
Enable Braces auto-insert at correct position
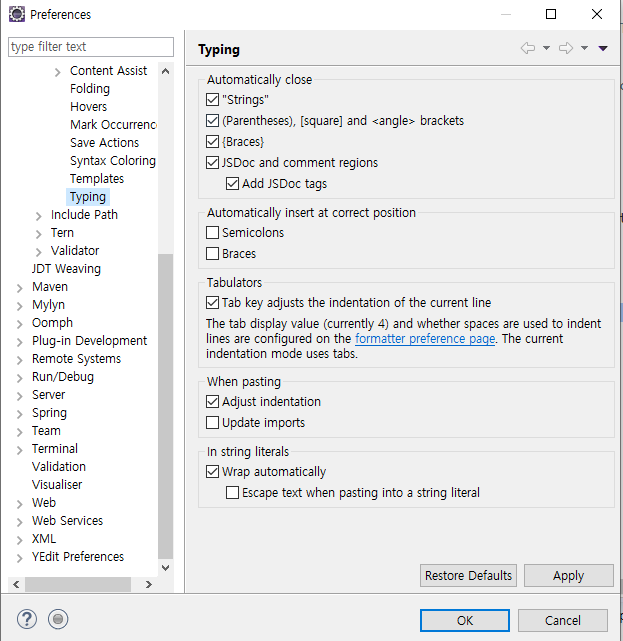tap(212, 253)
